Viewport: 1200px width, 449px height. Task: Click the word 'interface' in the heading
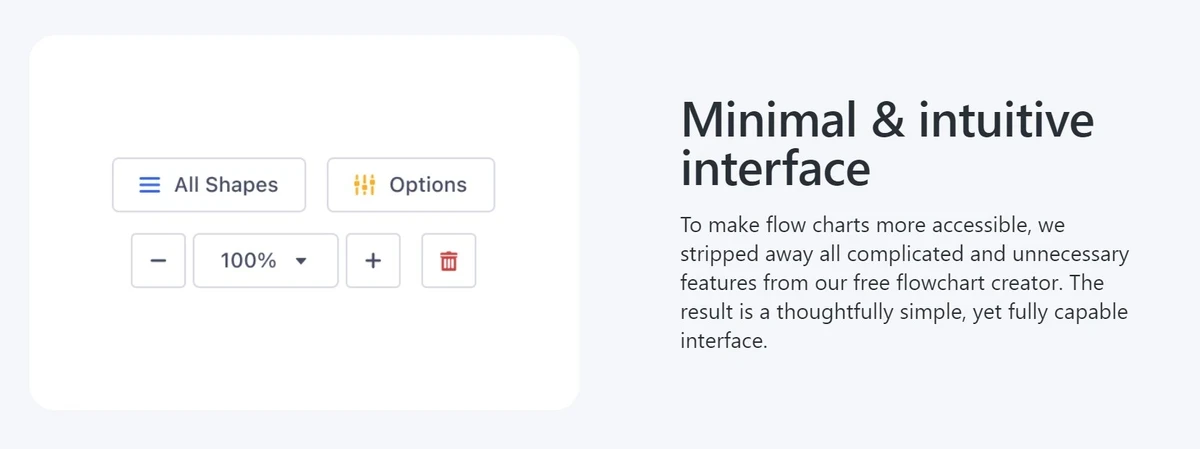(775, 168)
